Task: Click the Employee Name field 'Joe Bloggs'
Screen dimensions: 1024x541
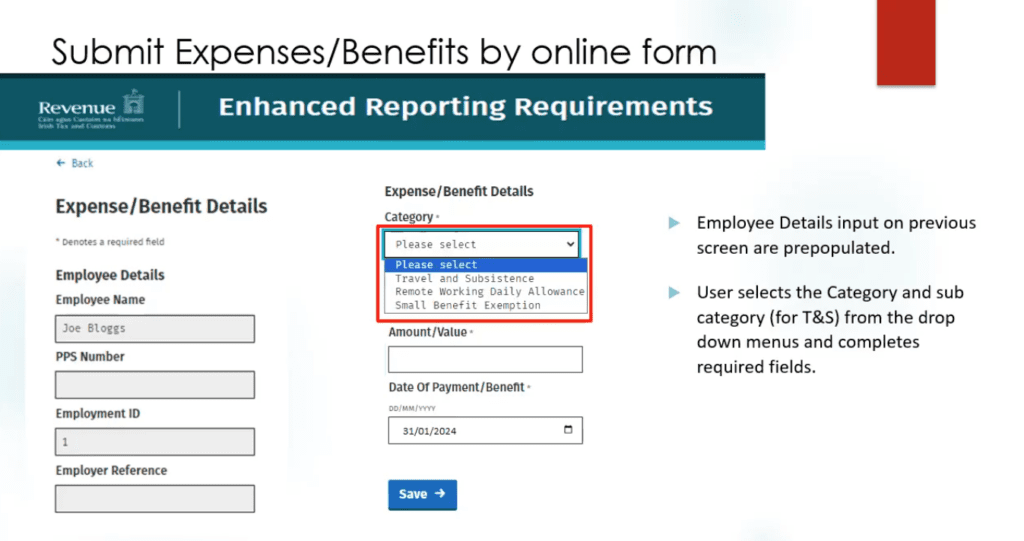Action: pos(155,329)
